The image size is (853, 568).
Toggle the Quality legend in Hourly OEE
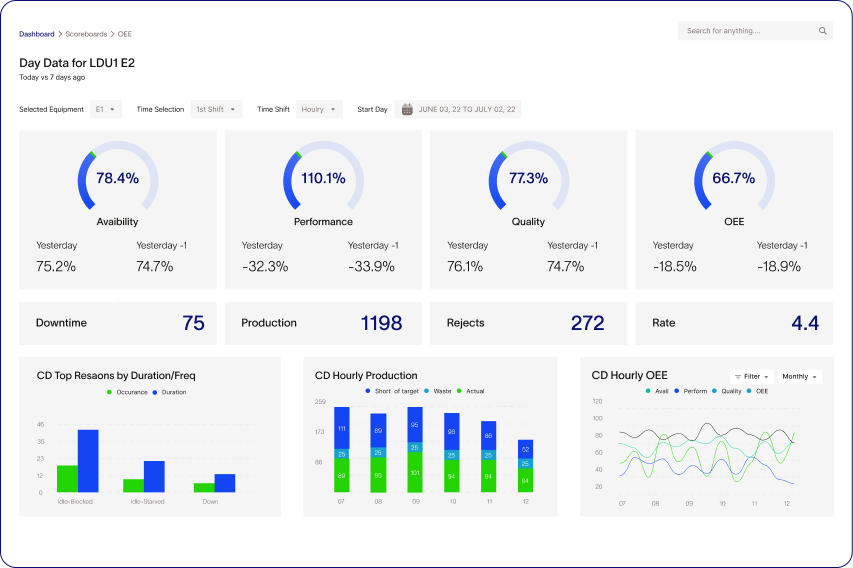pos(727,391)
